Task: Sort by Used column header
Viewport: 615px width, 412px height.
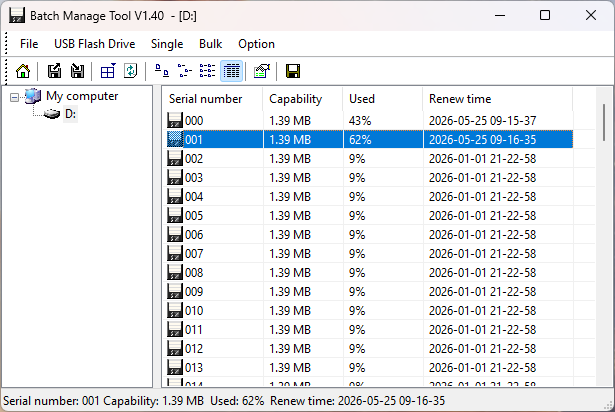Action: pyautogui.click(x=383, y=99)
